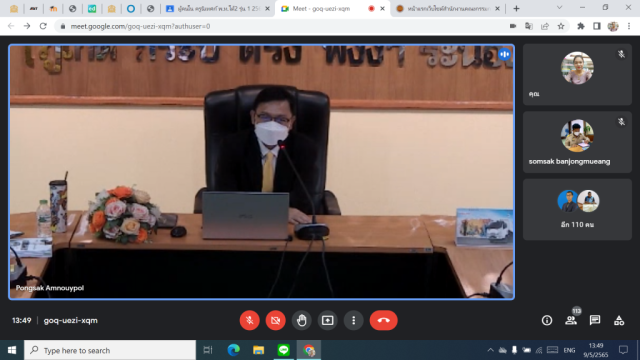Toggle the camera off button
Viewport: 640px width, 360px height.
276,320
